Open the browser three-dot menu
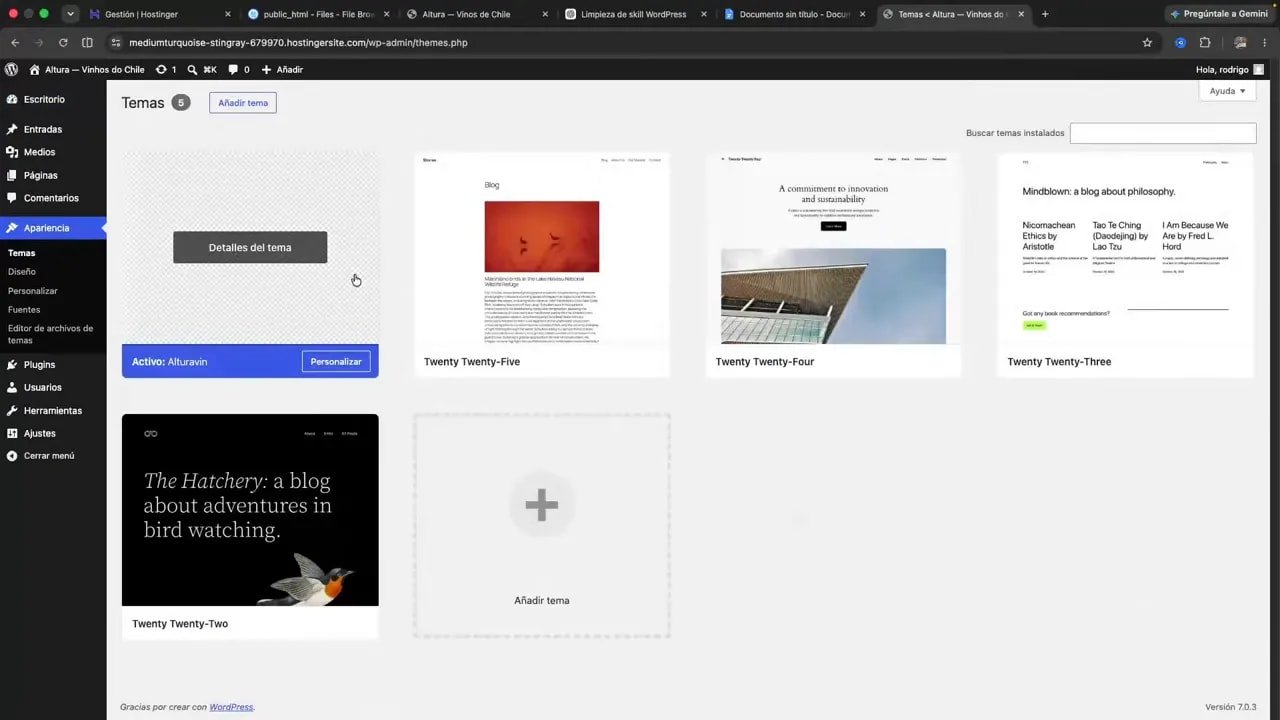 click(1266, 43)
